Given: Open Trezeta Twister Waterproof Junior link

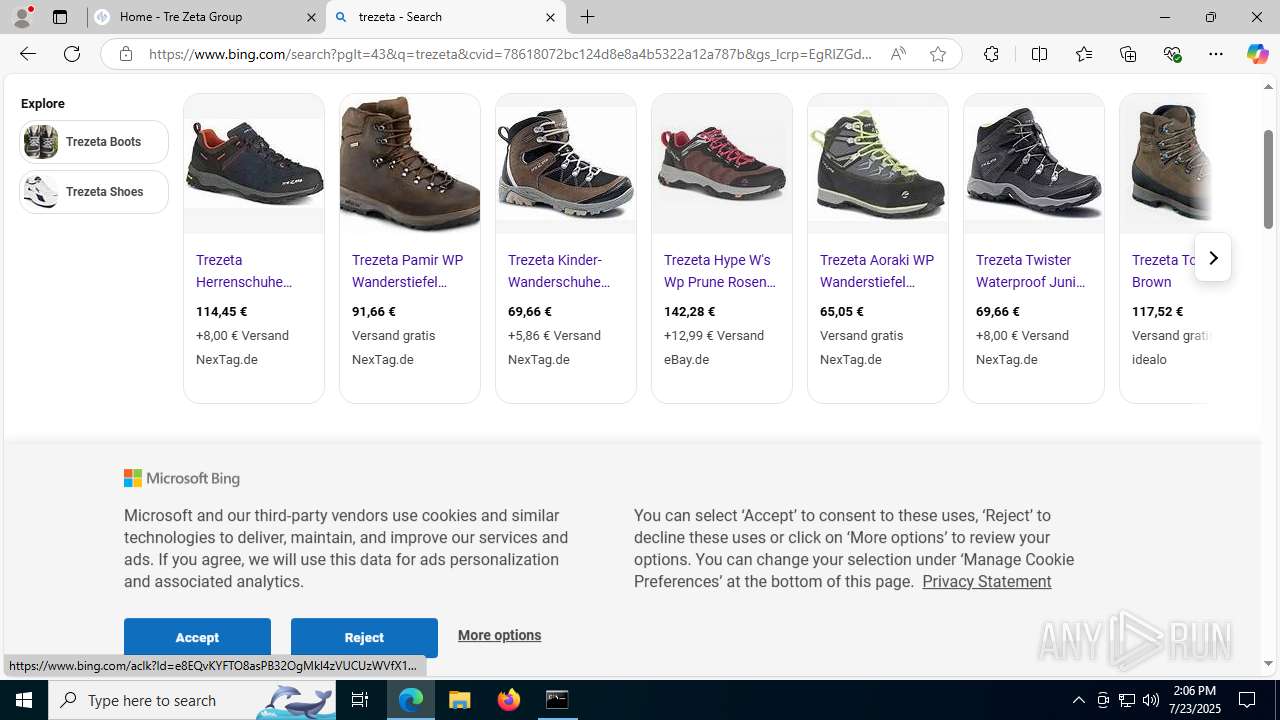Looking at the screenshot, I should [x=1030, y=271].
